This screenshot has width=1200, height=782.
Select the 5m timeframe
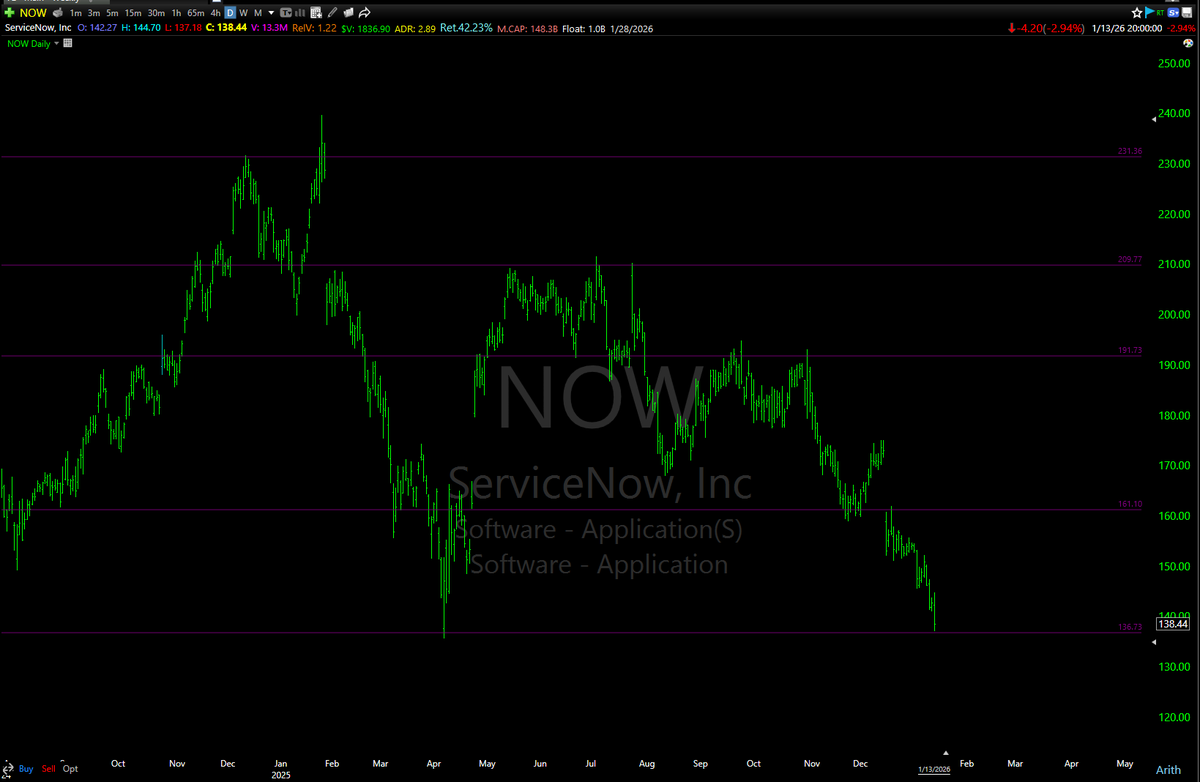point(112,13)
